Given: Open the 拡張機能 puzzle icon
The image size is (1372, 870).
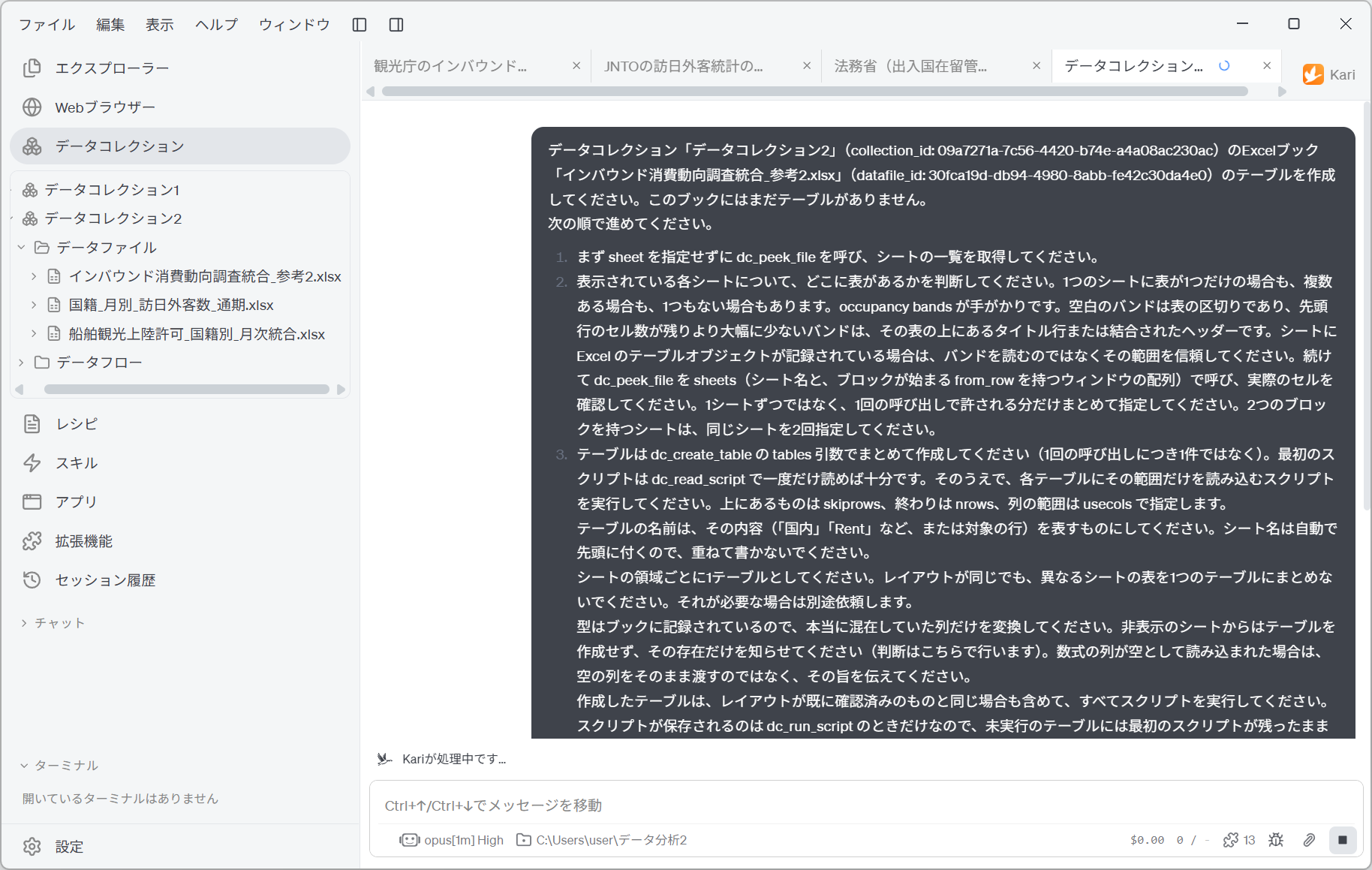Looking at the screenshot, I should pos(32,541).
